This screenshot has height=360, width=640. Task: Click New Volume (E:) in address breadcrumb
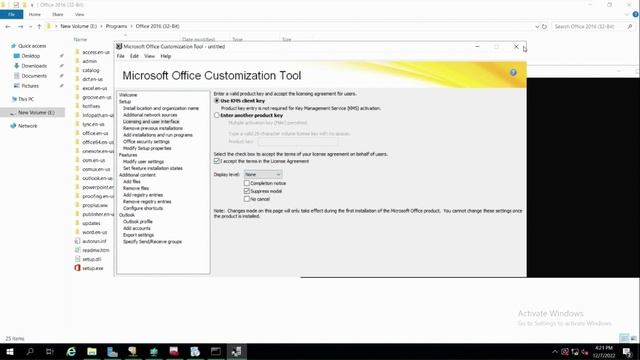click(x=79, y=26)
